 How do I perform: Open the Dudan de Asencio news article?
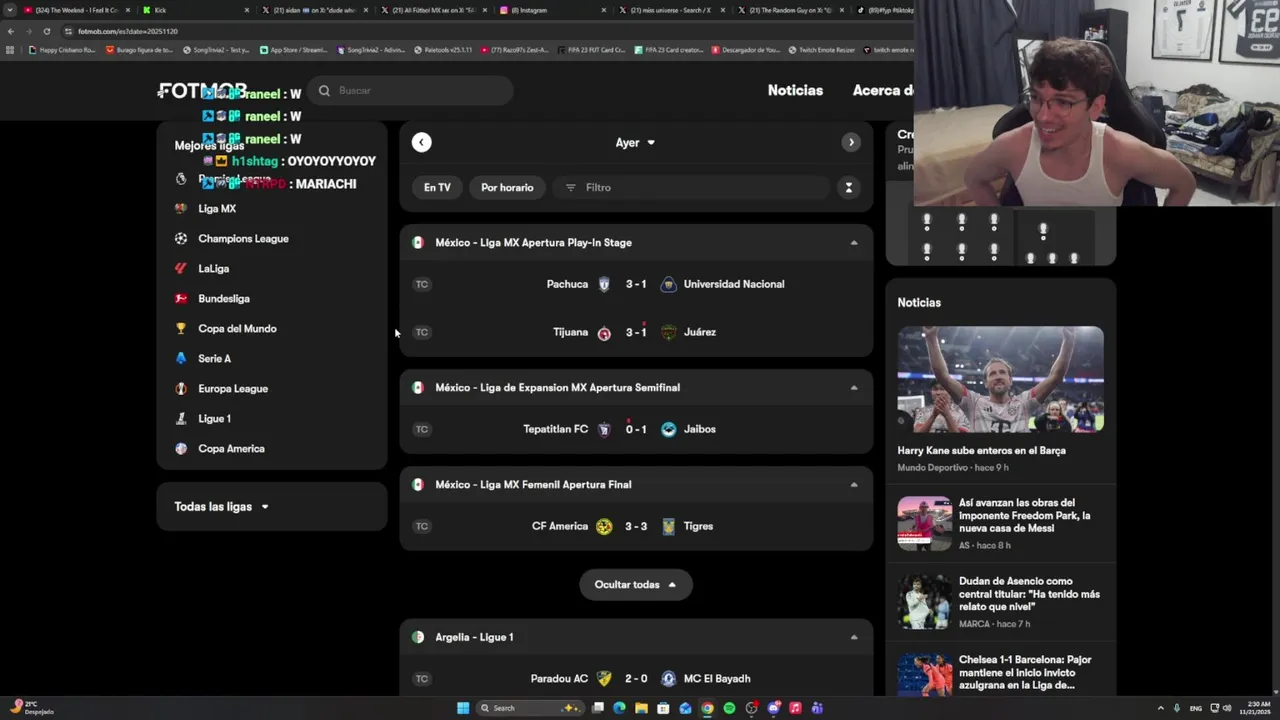pyautogui.click(x=1029, y=594)
